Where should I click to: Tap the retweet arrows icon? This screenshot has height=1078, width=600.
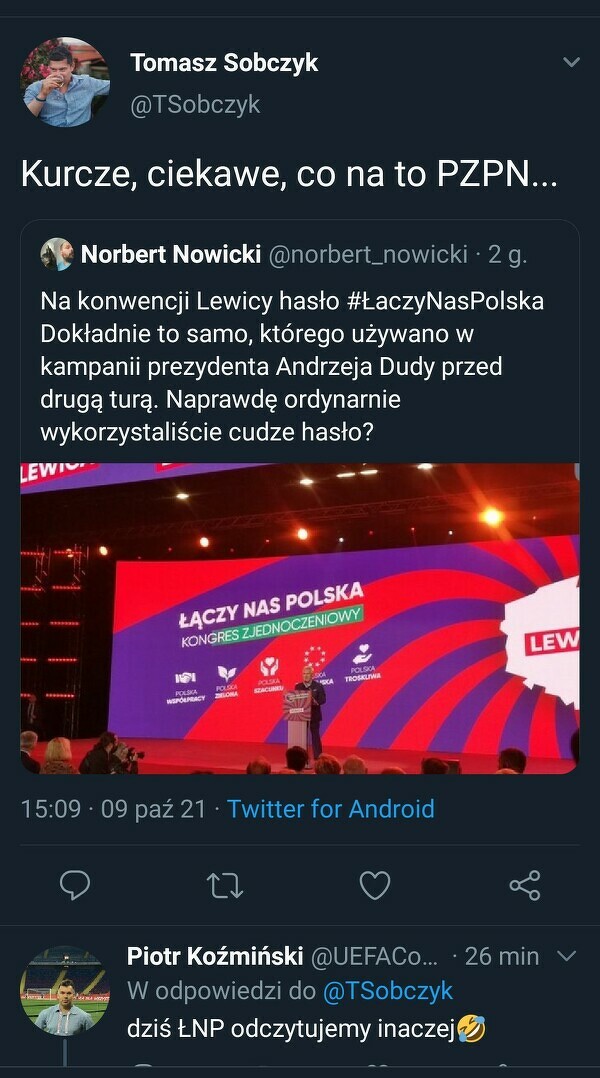coord(225,886)
